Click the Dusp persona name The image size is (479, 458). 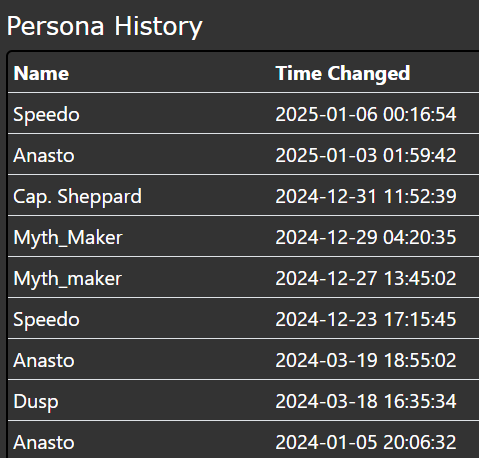tap(36, 402)
